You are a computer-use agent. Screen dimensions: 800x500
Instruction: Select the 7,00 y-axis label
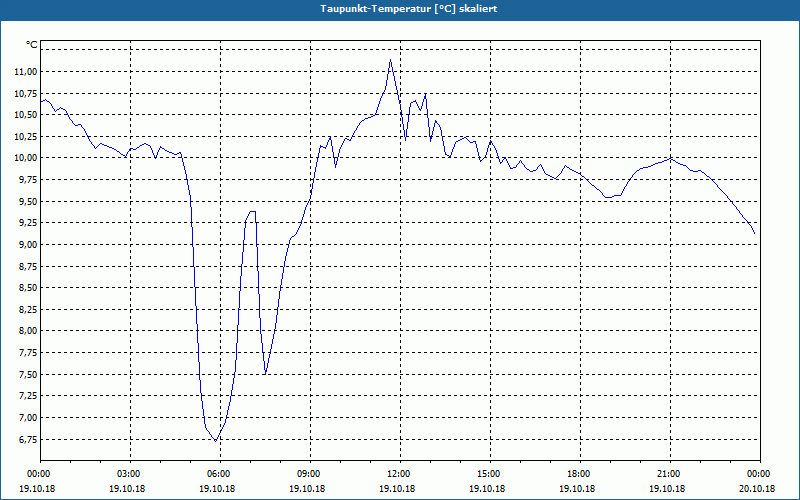coord(28,418)
